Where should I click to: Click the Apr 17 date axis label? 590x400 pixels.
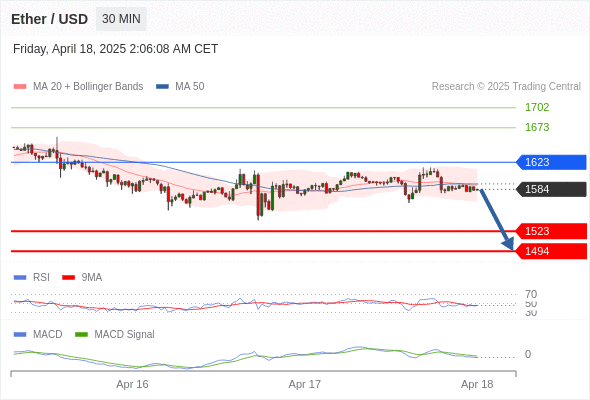304,384
